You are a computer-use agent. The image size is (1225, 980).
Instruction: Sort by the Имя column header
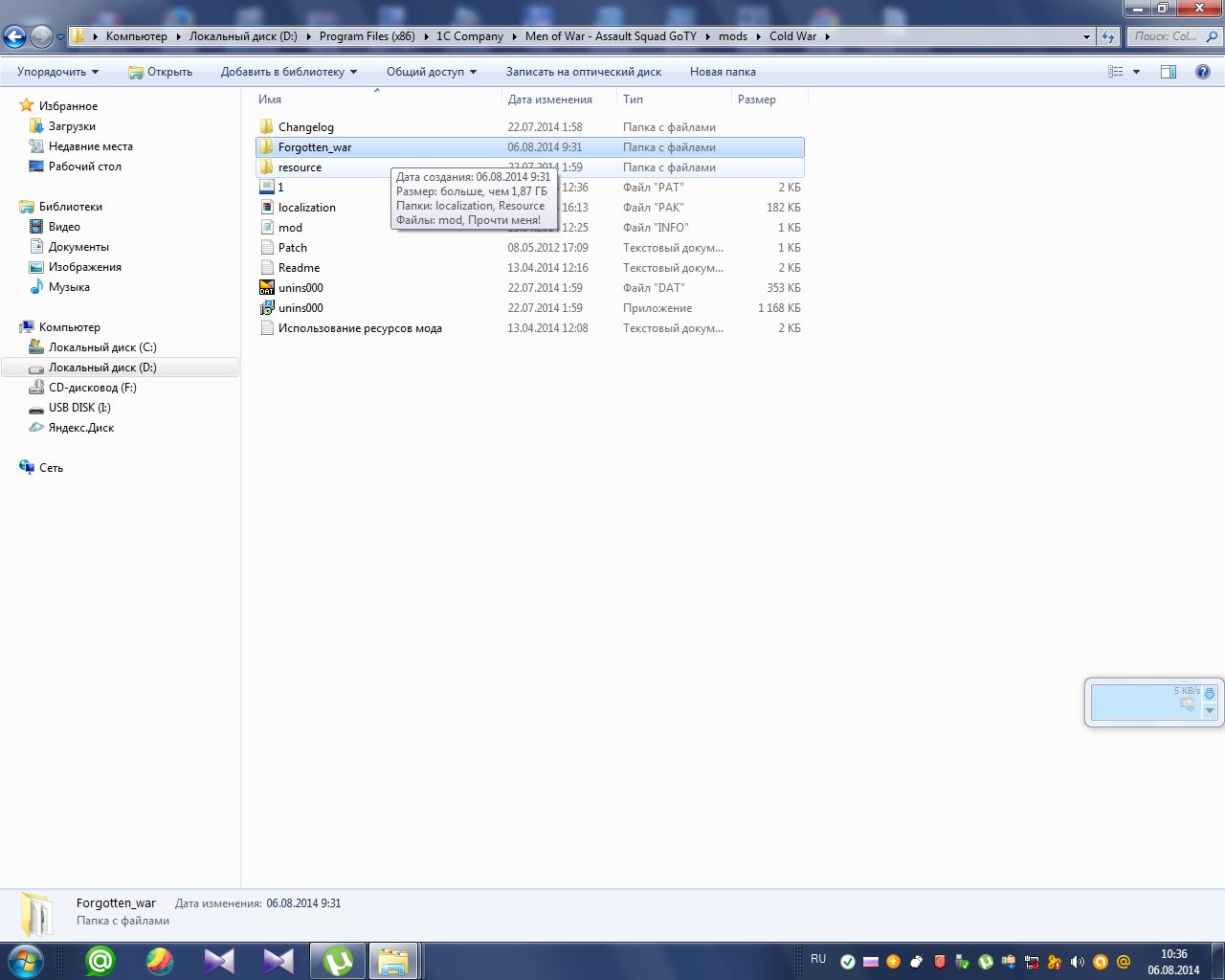point(378,100)
